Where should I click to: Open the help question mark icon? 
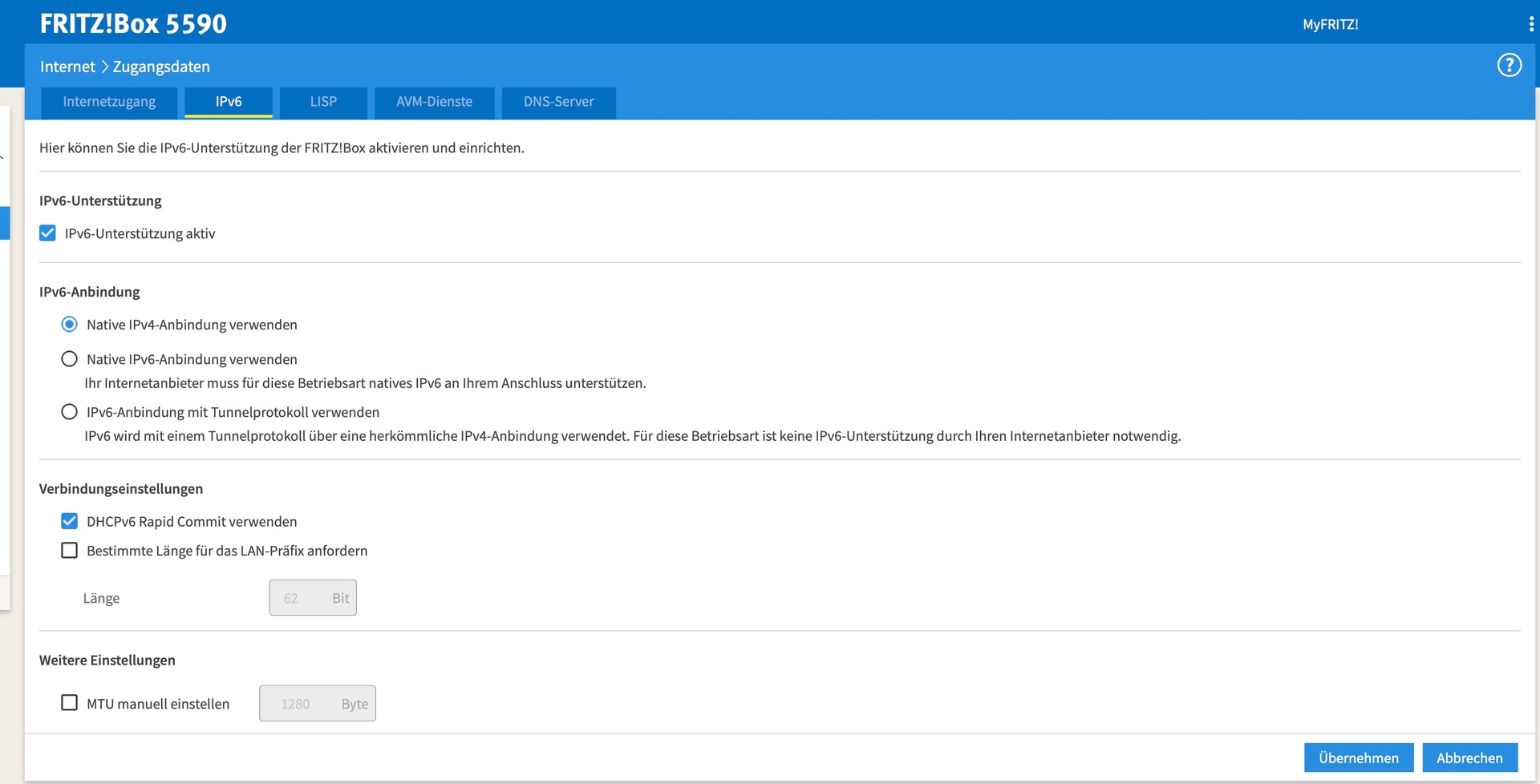coord(1509,65)
